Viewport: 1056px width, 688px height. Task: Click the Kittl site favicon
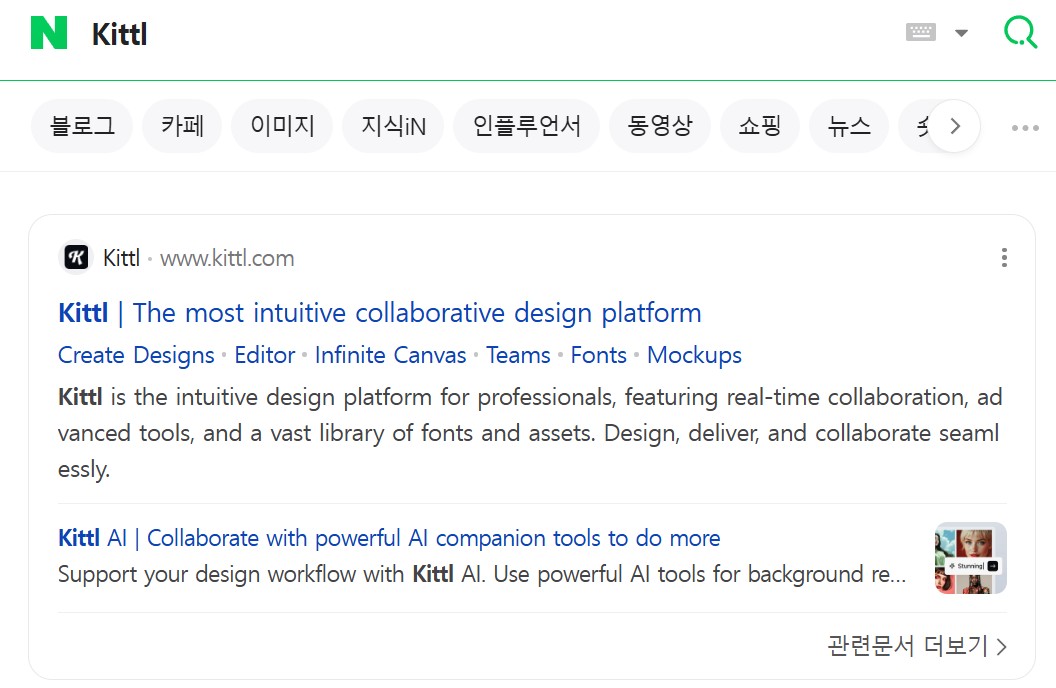[x=76, y=257]
